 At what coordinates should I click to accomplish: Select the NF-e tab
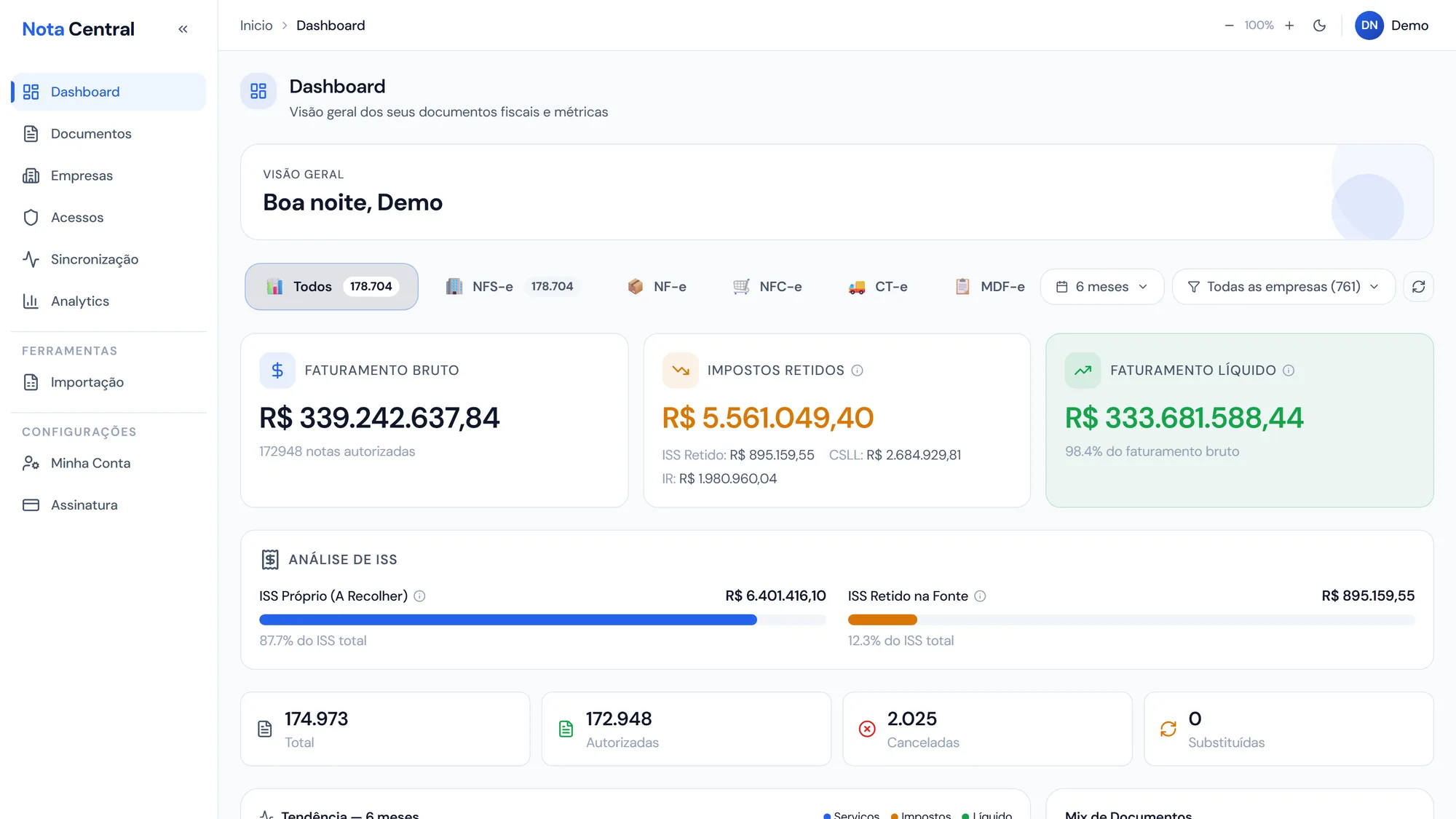(657, 287)
